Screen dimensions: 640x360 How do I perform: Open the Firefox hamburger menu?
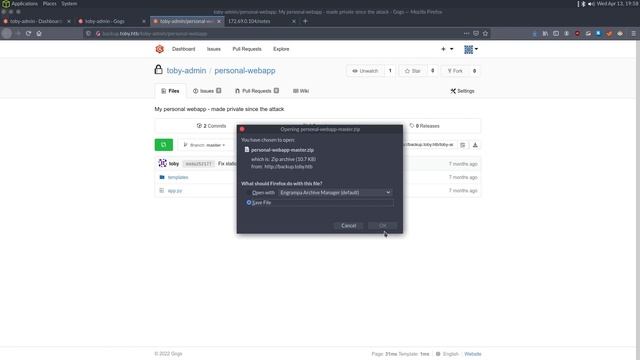(x=633, y=33)
